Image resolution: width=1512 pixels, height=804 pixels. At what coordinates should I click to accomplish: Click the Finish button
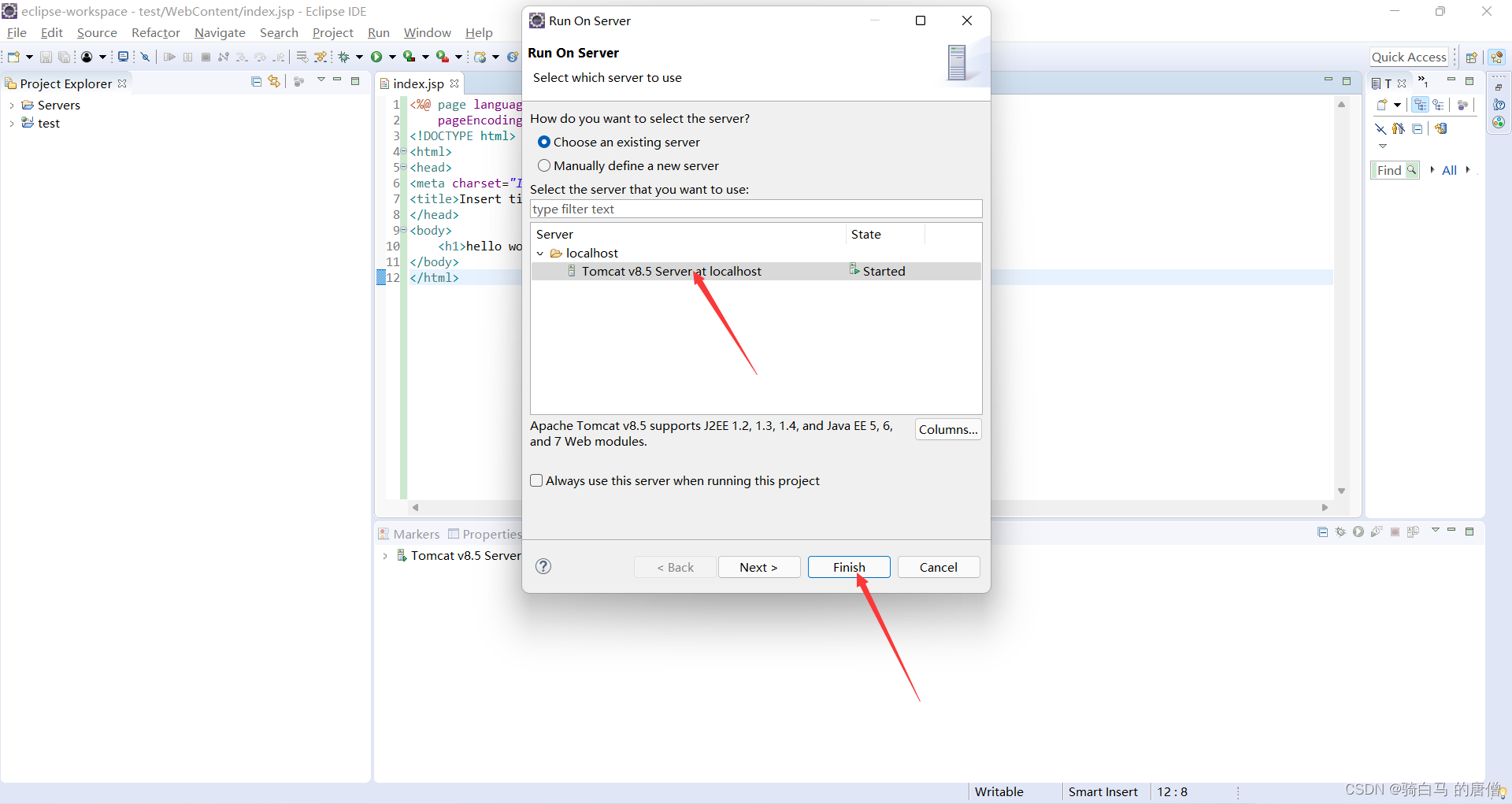pos(849,567)
